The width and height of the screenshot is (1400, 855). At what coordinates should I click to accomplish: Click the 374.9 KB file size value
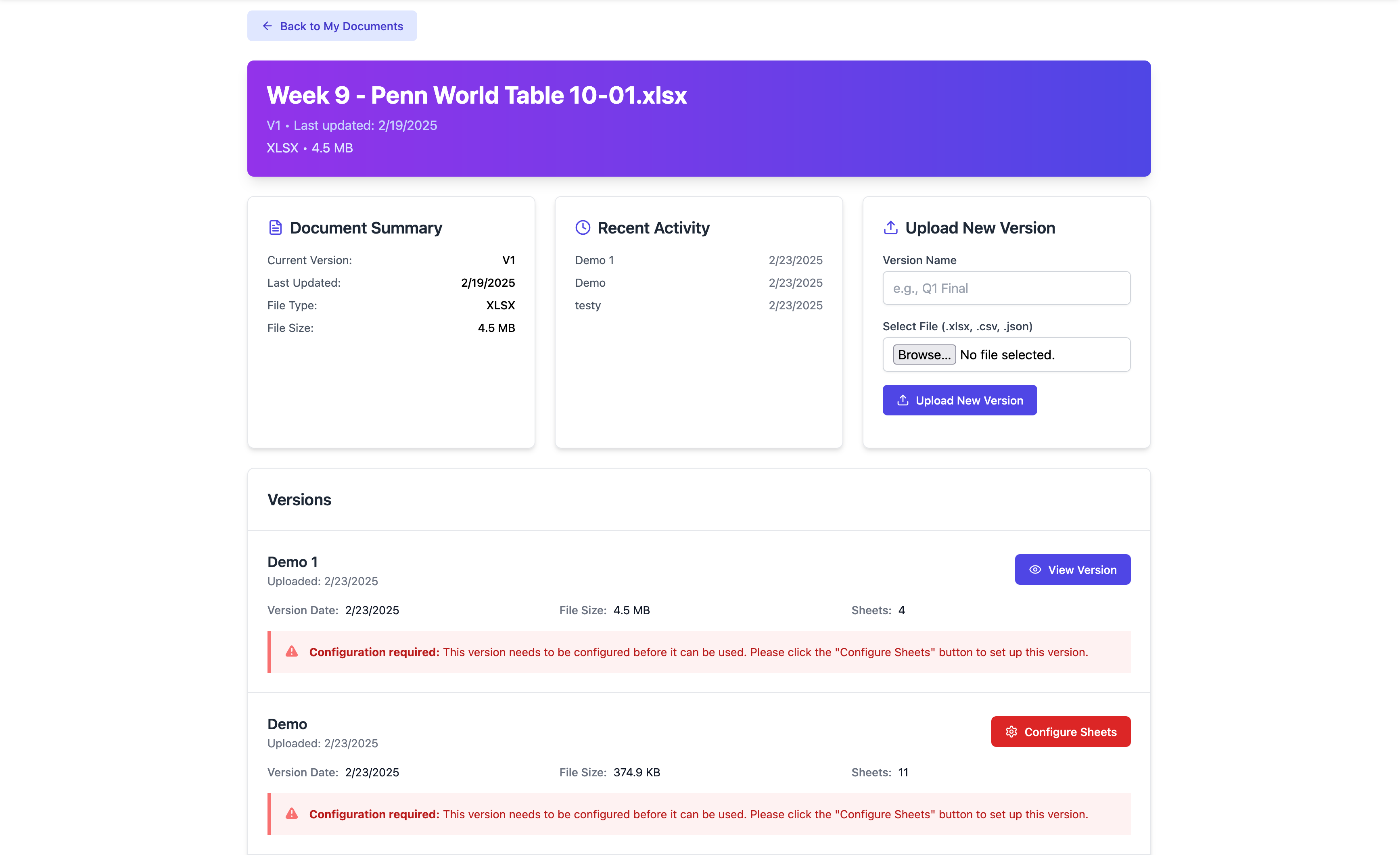click(637, 773)
